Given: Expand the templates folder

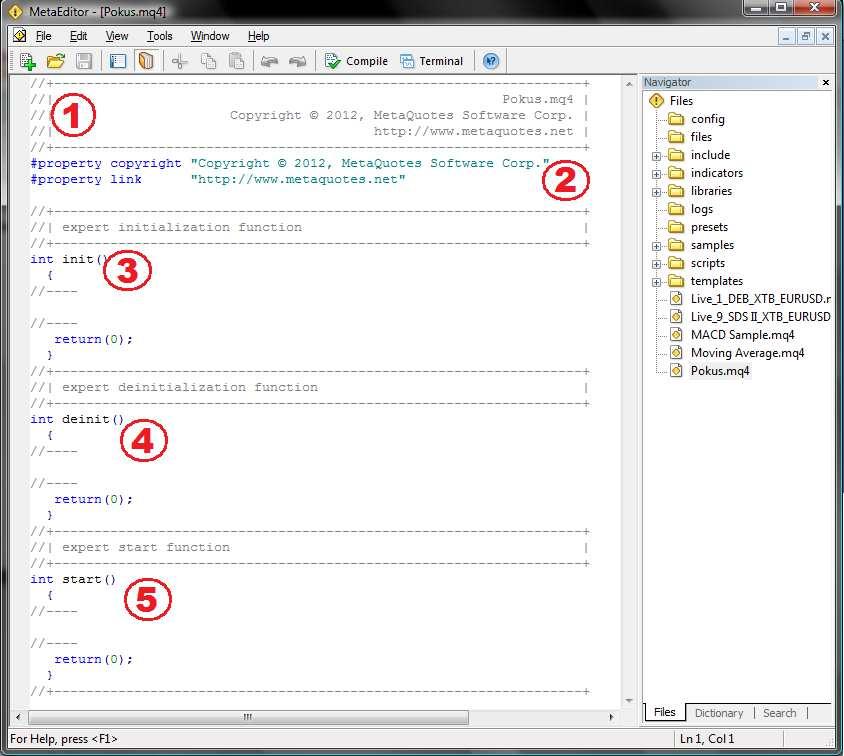Looking at the screenshot, I should (x=656, y=282).
